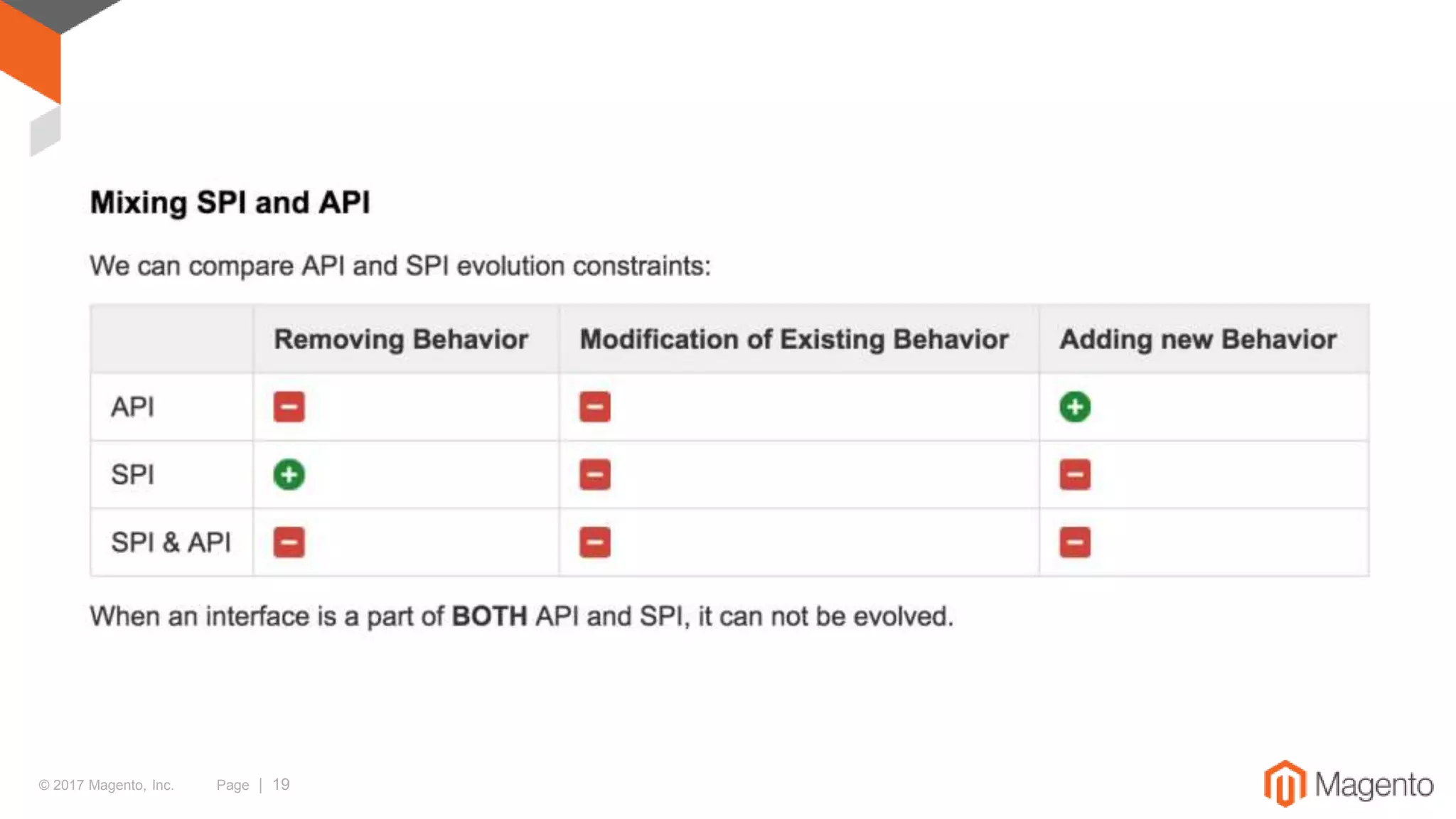Click the bold BOTH word in sentence
1456x819 pixels.
point(489,616)
